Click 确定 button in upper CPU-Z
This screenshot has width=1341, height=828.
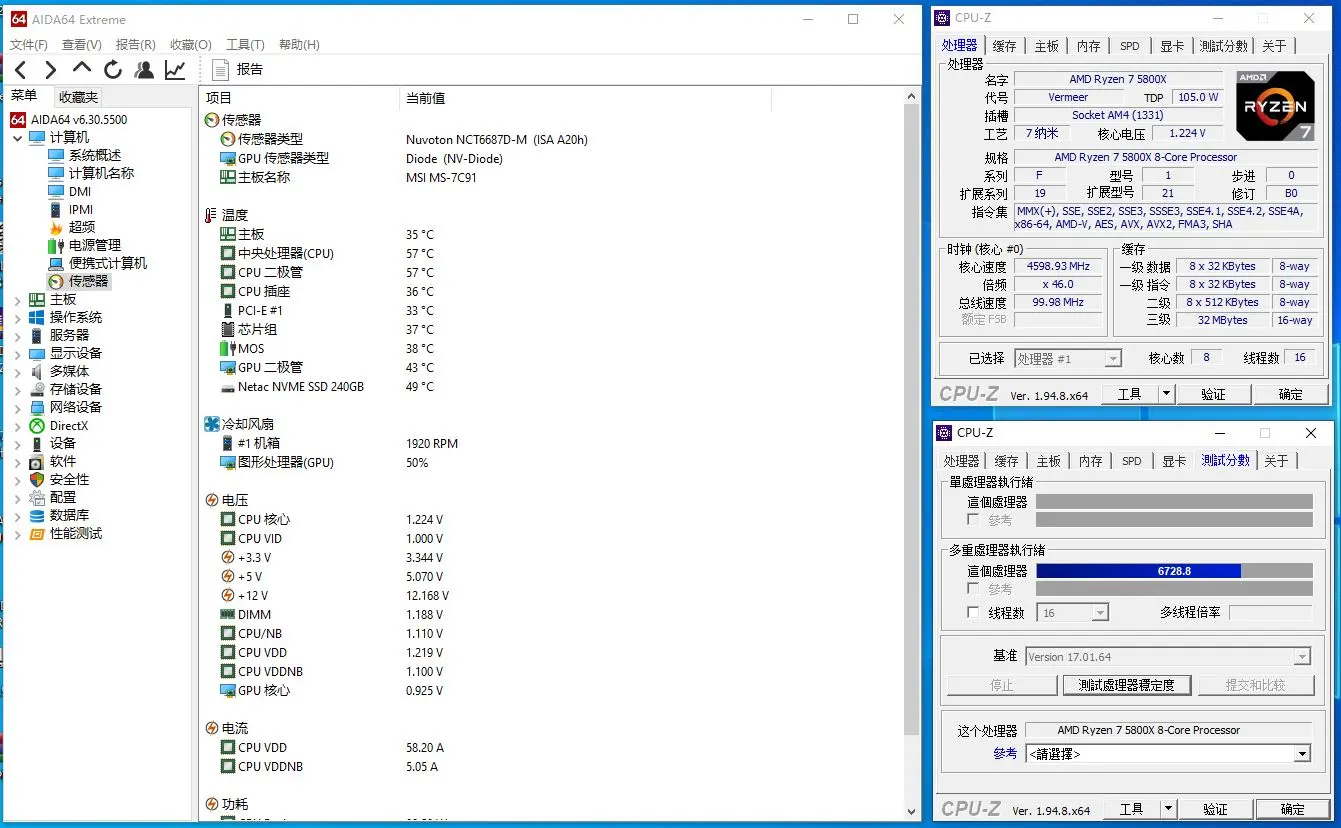point(1291,394)
